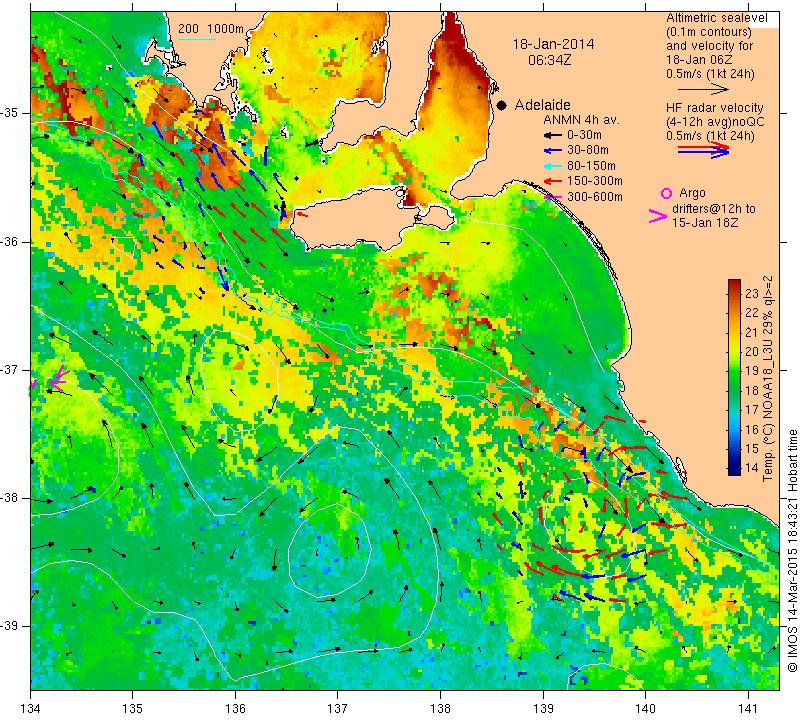The image size is (800, 720).
Task: Select the 200 1000m depth contour label
Action: tap(211, 29)
